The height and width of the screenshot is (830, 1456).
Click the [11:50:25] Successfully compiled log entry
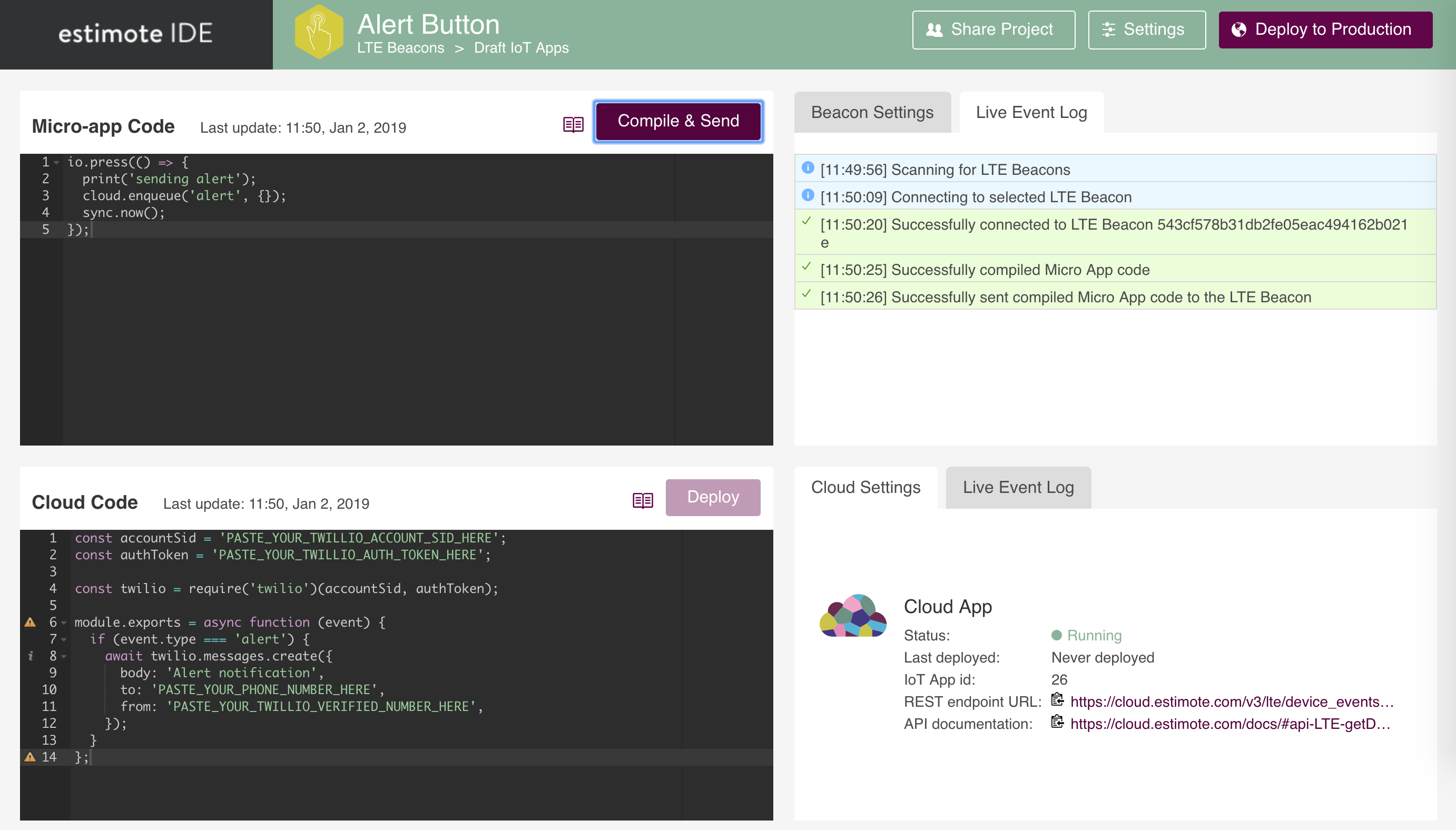point(1115,269)
